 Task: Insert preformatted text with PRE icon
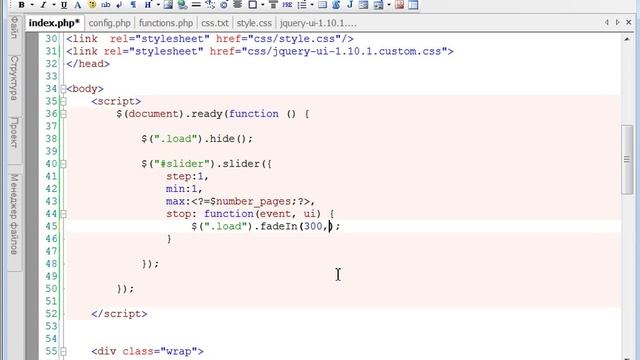tap(287, 5)
